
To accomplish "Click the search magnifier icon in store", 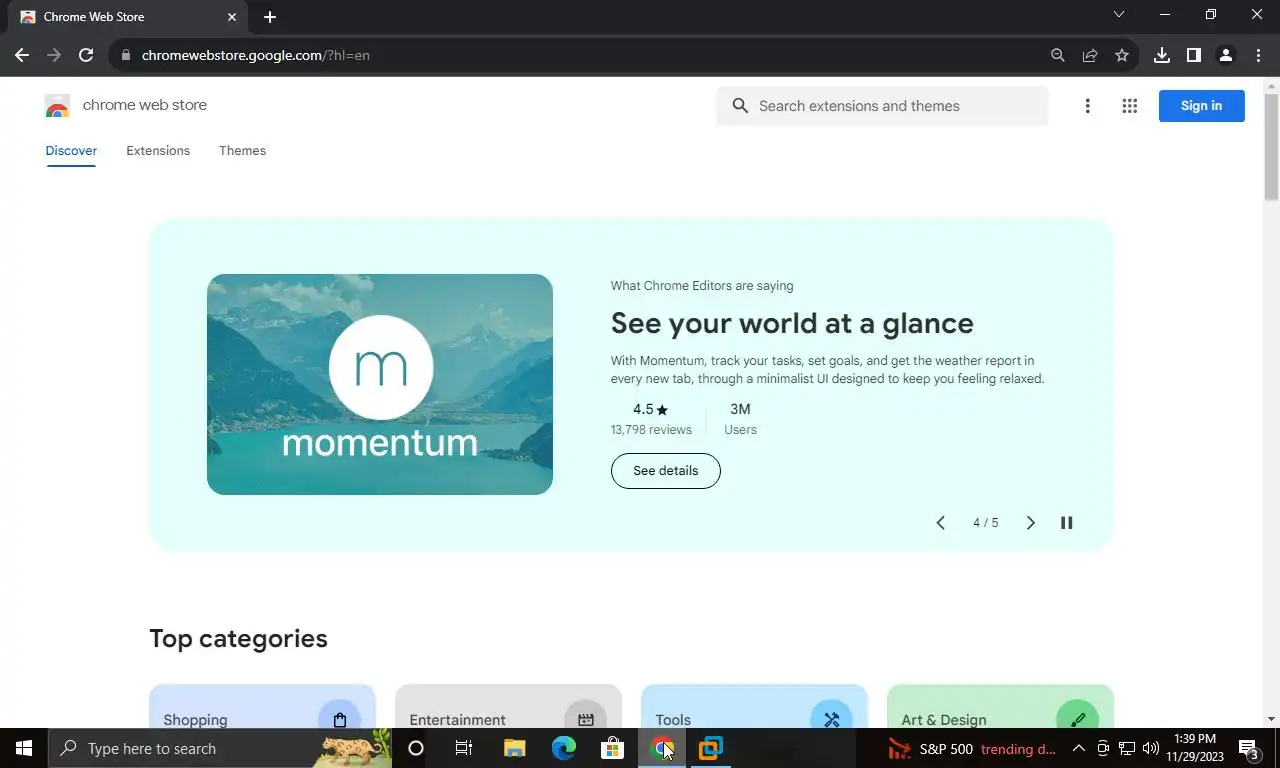I will (740, 106).
